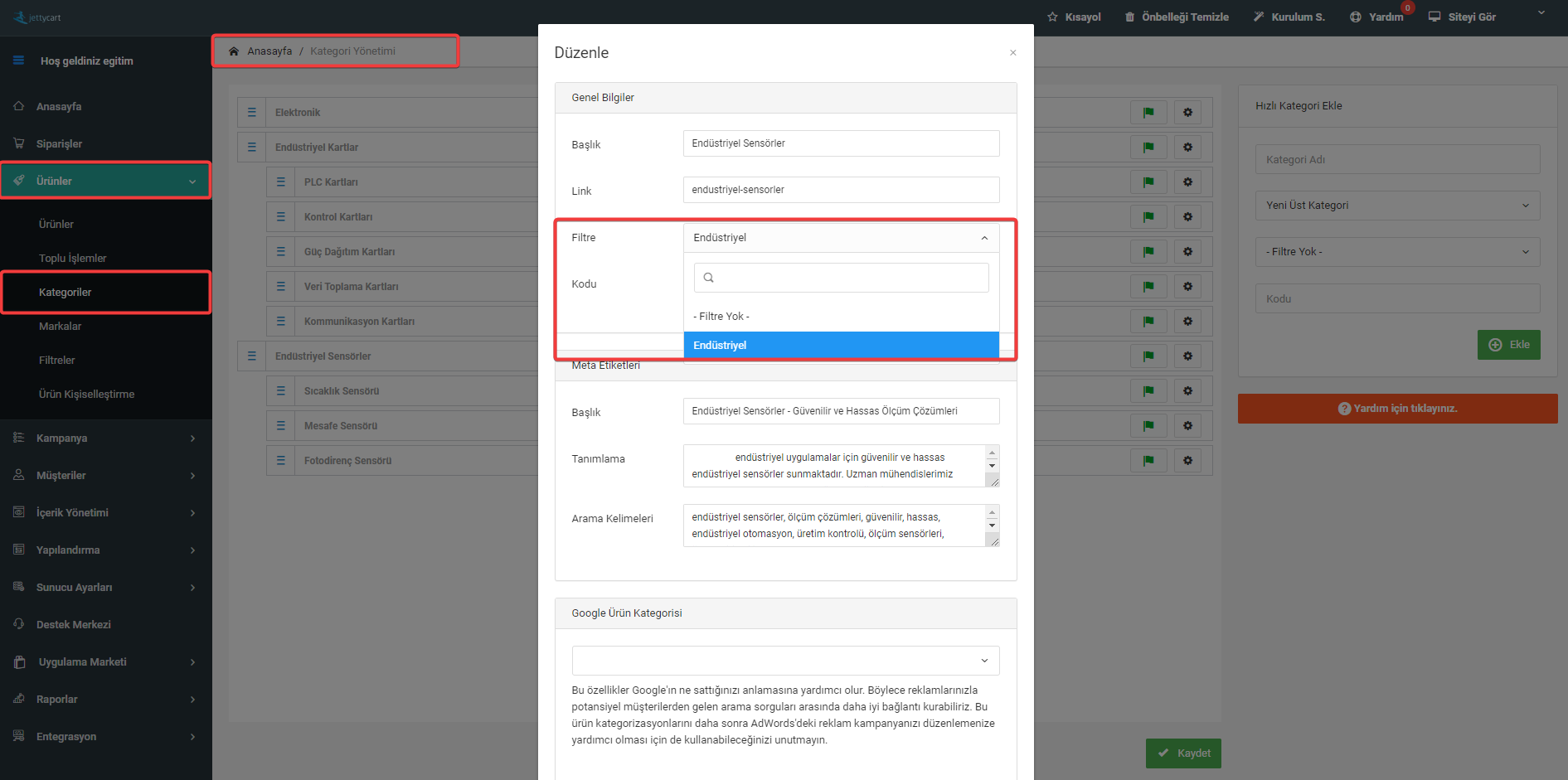Viewport: 1568px width, 780px height.
Task: Click the gear icon in the Endüstriyel Sensörler row
Action: tap(1188, 356)
